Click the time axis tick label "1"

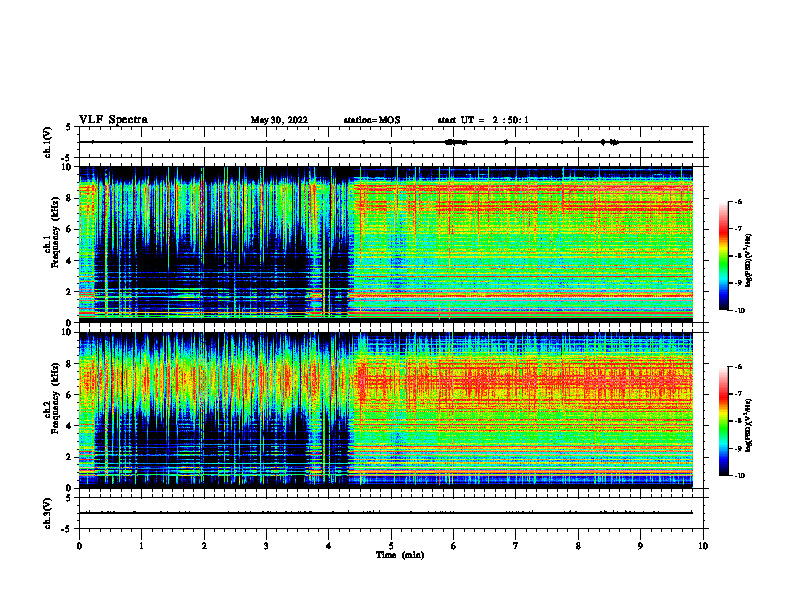click(141, 546)
